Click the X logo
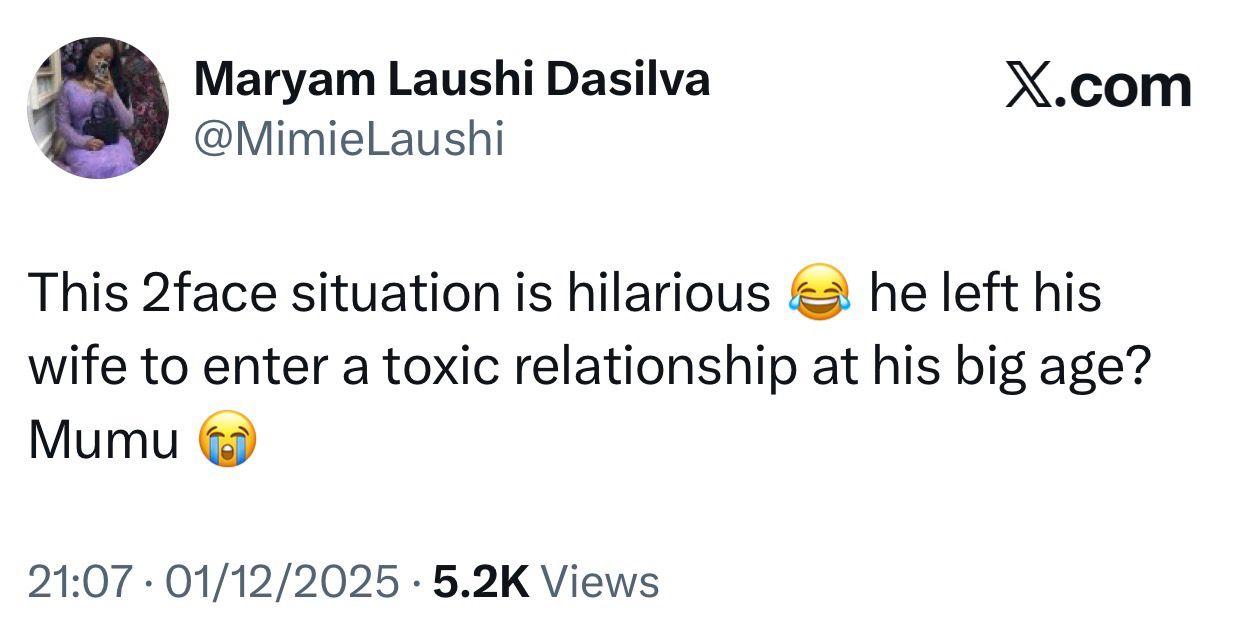Image resolution: width=1242 pixels, height=641 pixels. 1032,87
